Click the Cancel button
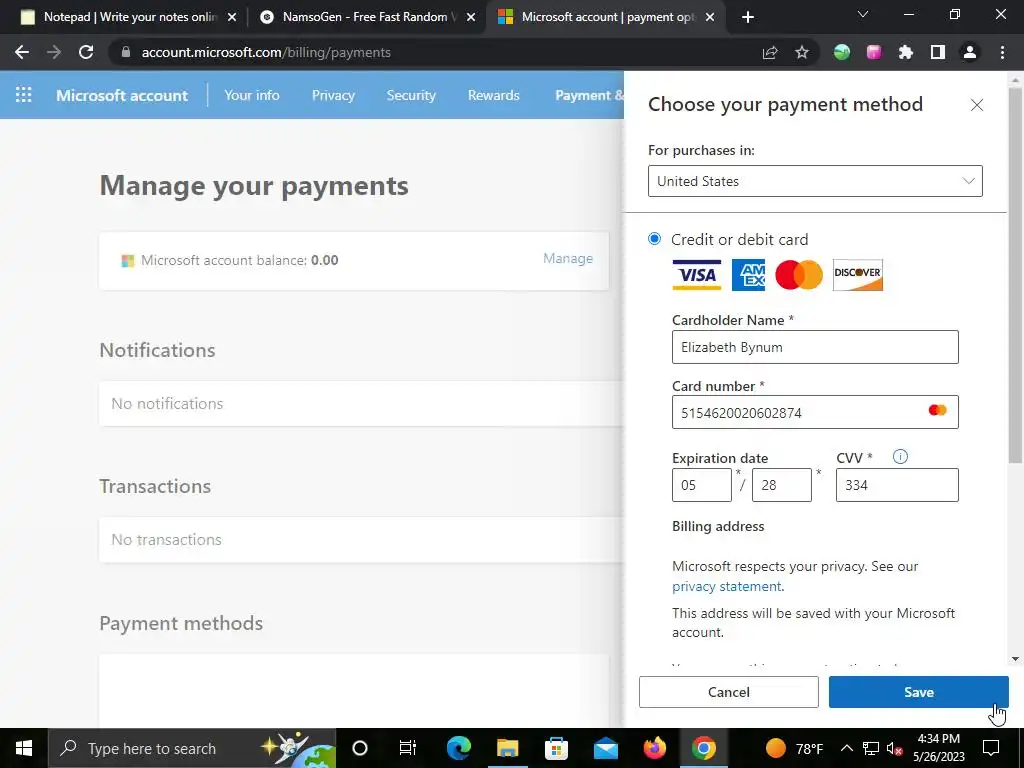 pos(728,692)
